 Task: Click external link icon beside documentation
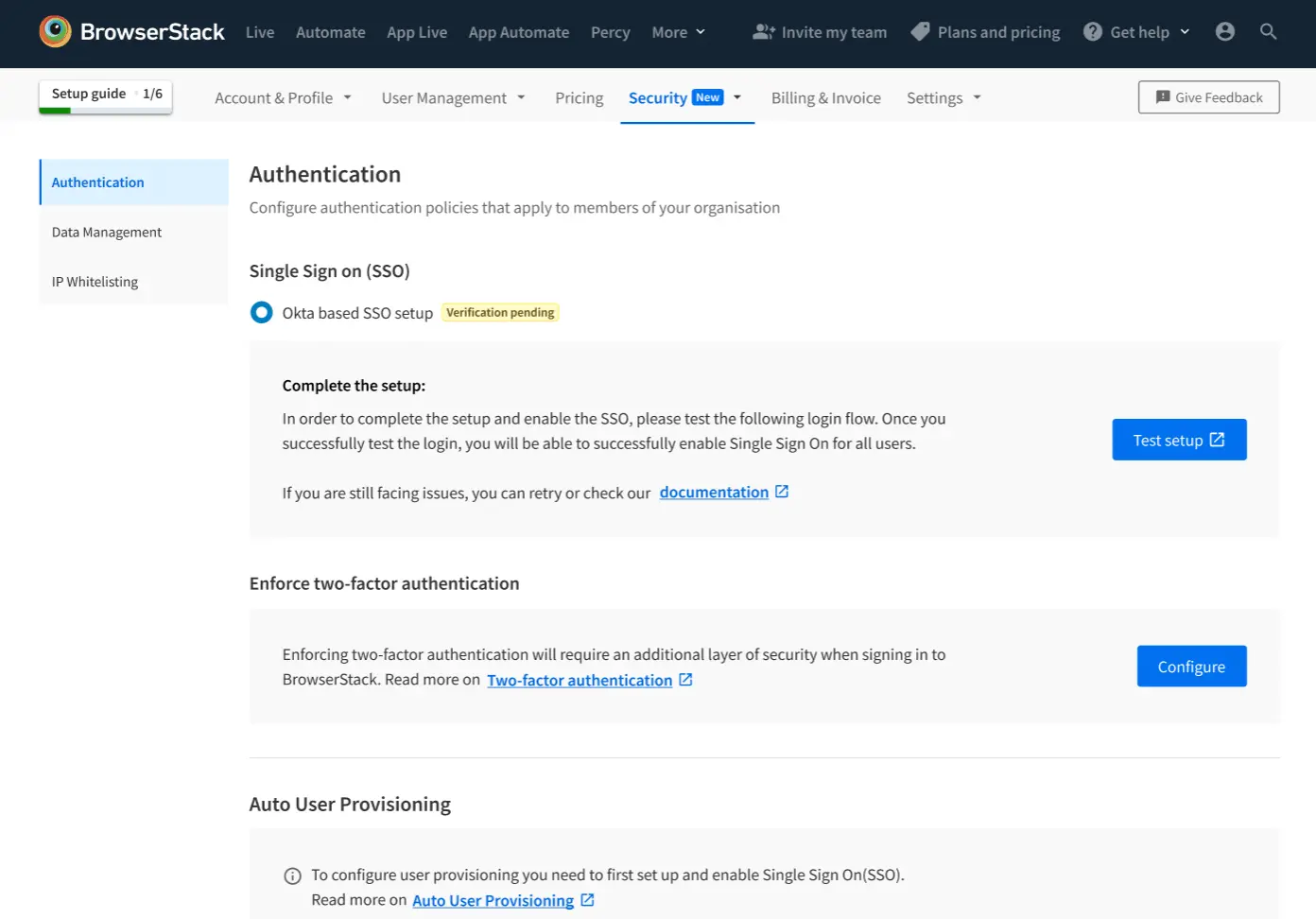tap(782, 492)
